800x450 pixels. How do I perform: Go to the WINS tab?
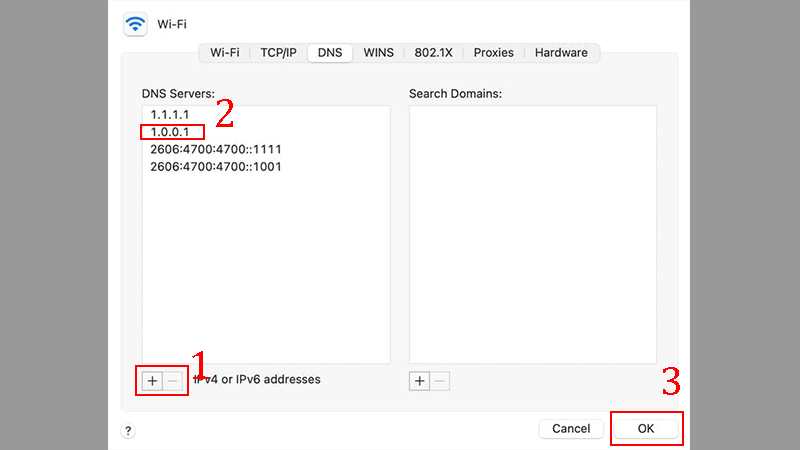point(378,53)
